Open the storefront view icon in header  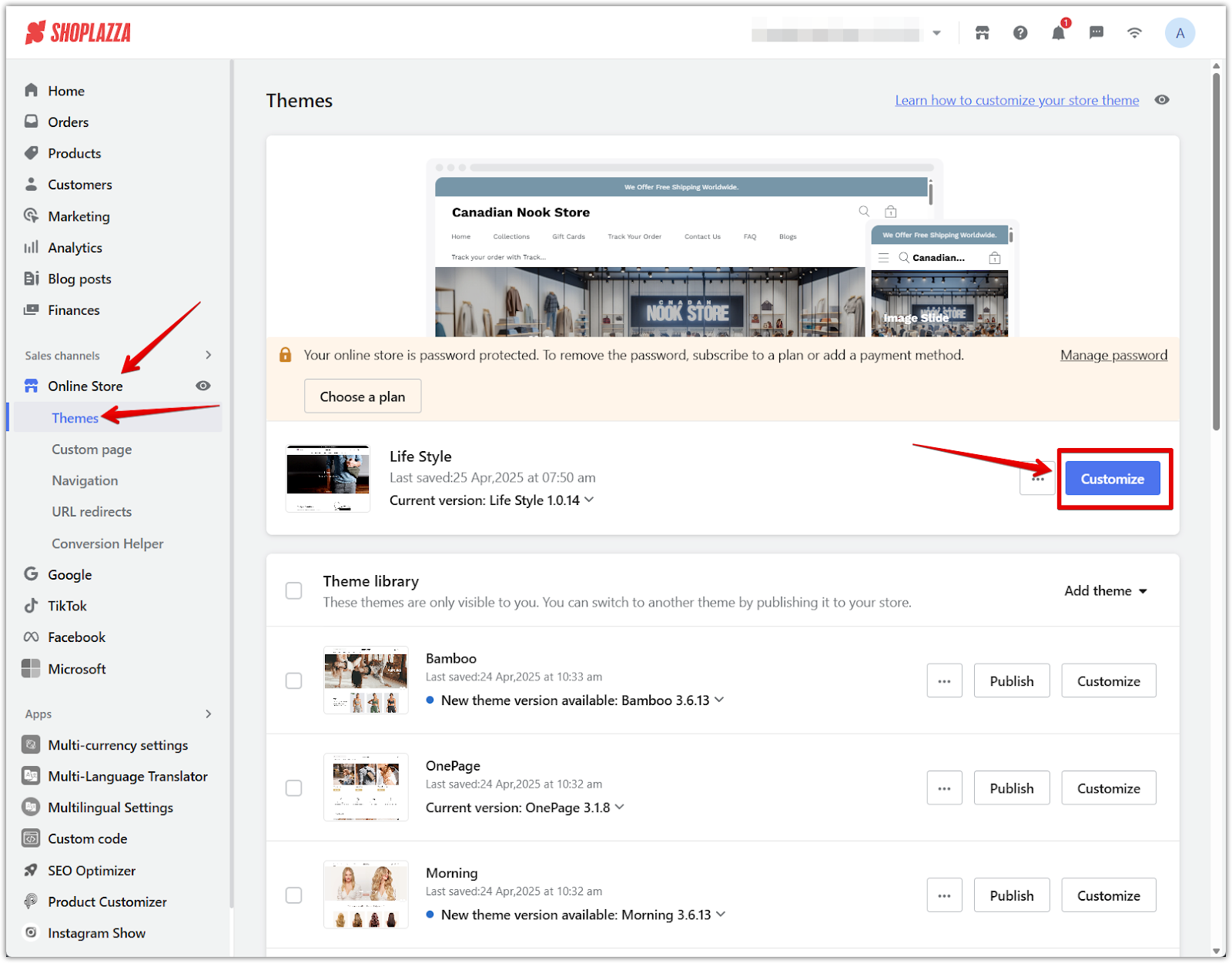tap(982, 33)
